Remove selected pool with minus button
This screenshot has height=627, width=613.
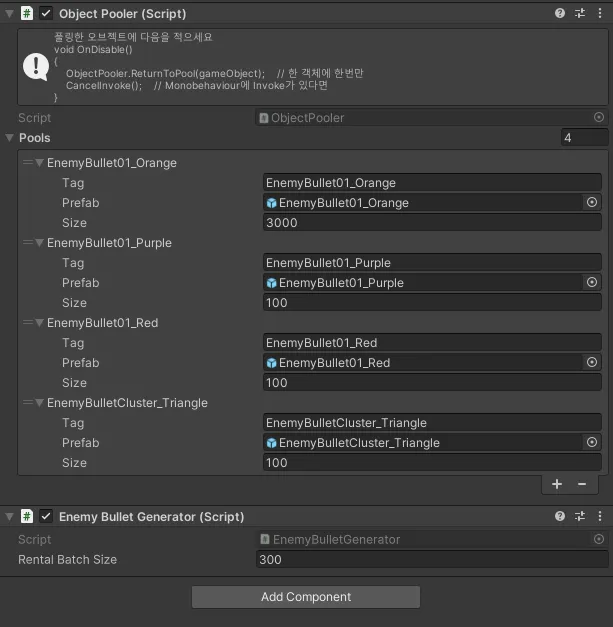click(582, 484)
